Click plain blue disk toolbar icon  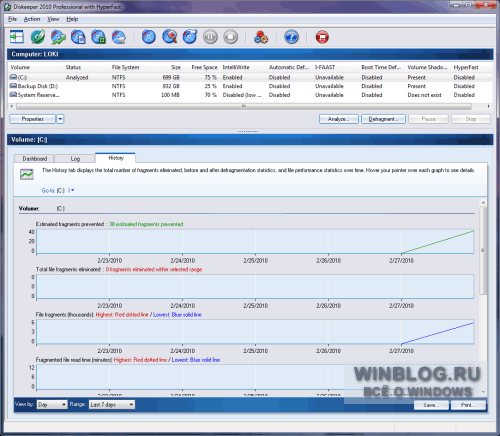(x=149, y=37)
